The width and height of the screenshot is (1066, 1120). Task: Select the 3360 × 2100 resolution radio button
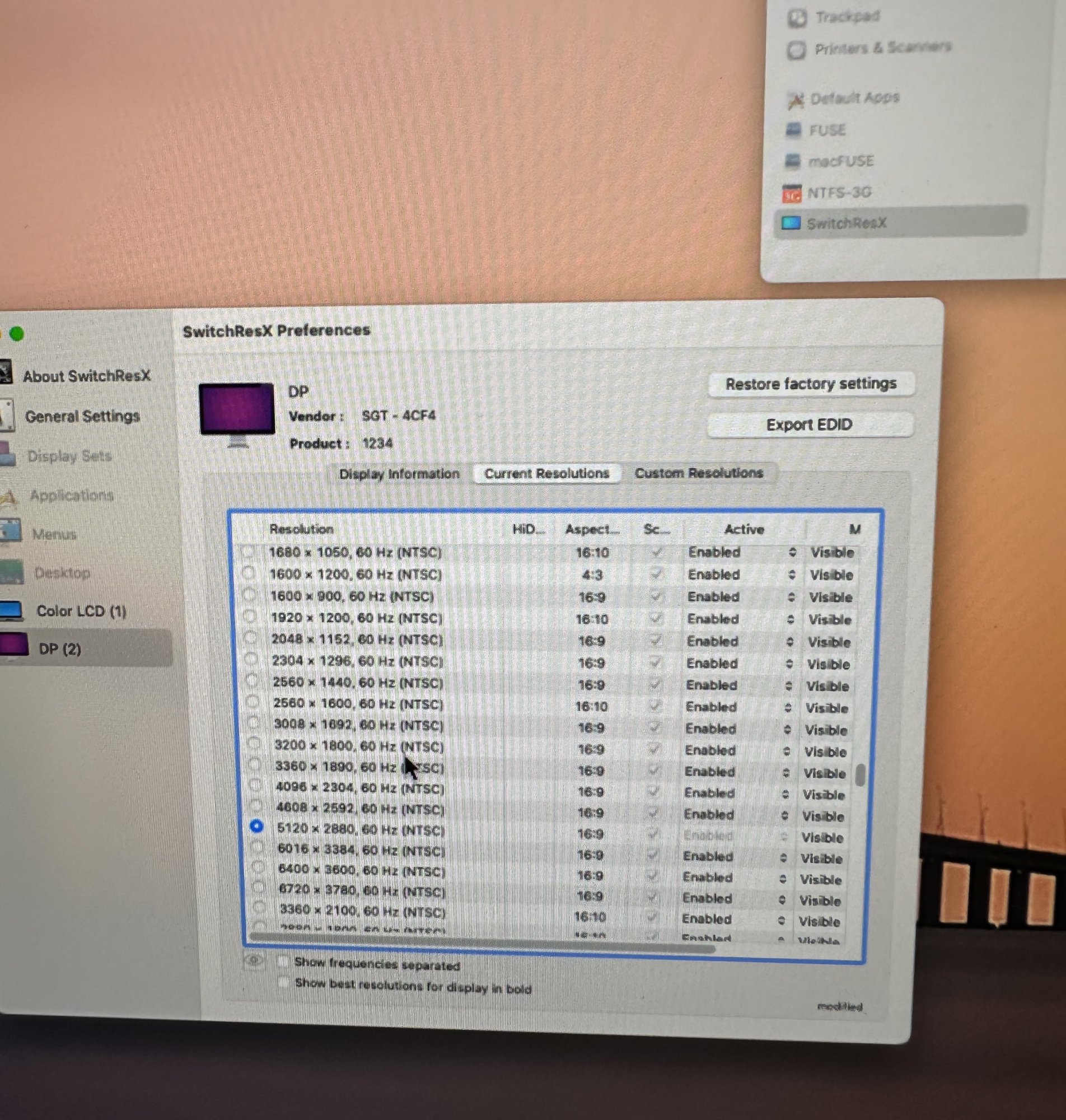point(260,907)
